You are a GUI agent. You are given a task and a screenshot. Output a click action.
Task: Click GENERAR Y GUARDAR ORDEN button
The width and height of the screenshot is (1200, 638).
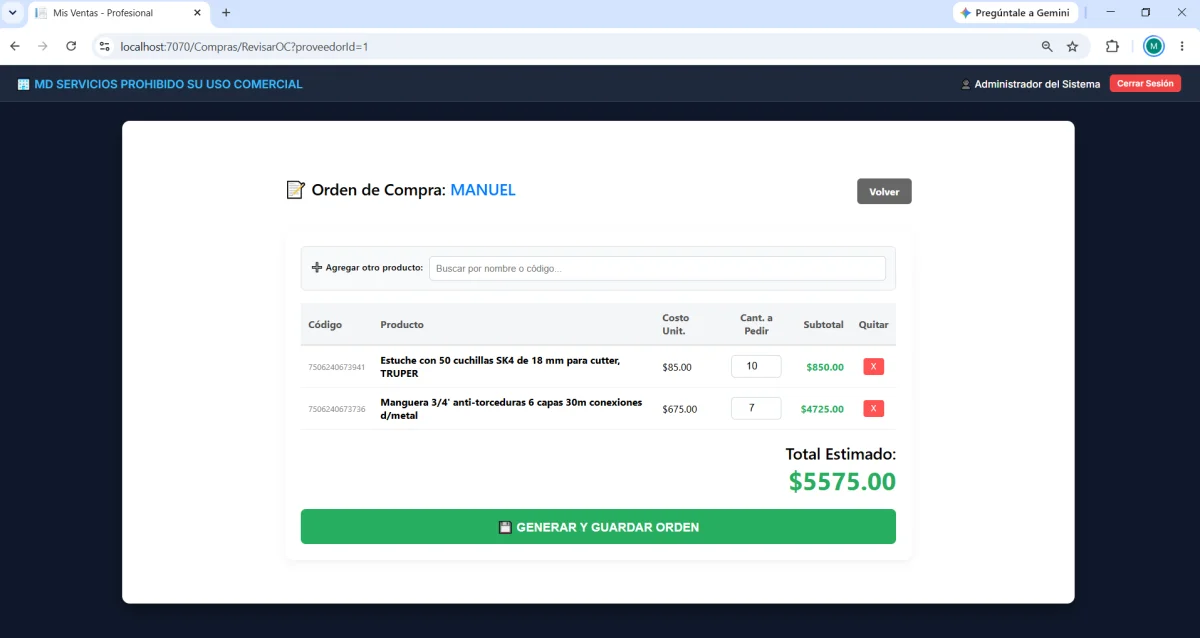[598, 527]
